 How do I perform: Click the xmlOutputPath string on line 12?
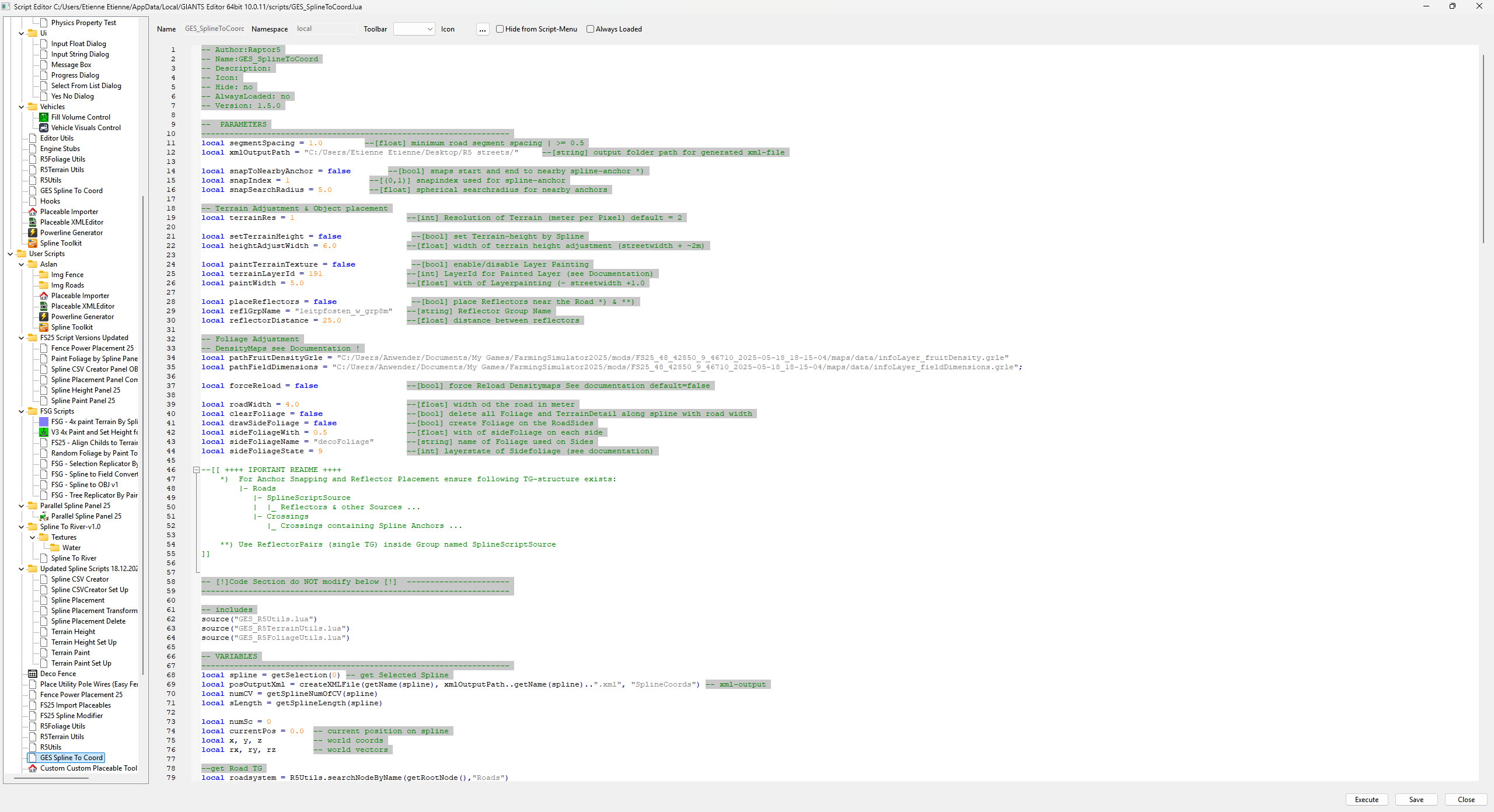[411, 152]
